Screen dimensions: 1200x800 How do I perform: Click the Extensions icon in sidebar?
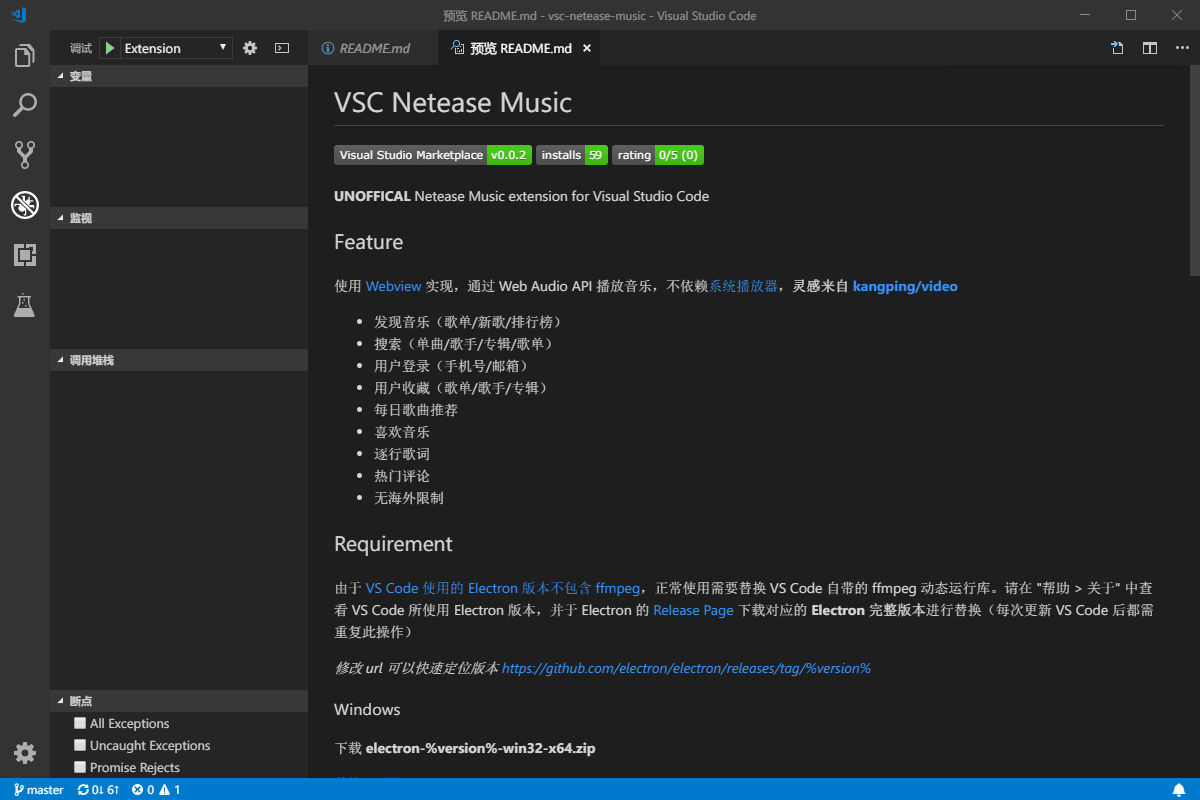point(24,255)
